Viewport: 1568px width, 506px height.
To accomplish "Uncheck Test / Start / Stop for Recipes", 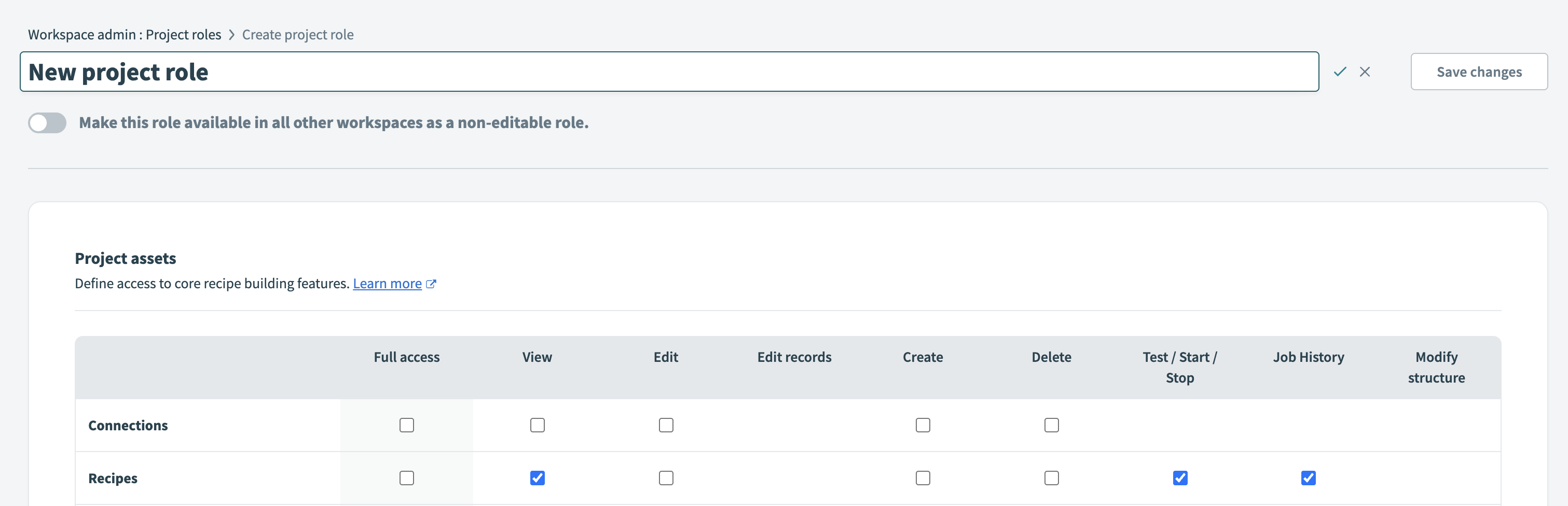I will tap(1180, 478).
